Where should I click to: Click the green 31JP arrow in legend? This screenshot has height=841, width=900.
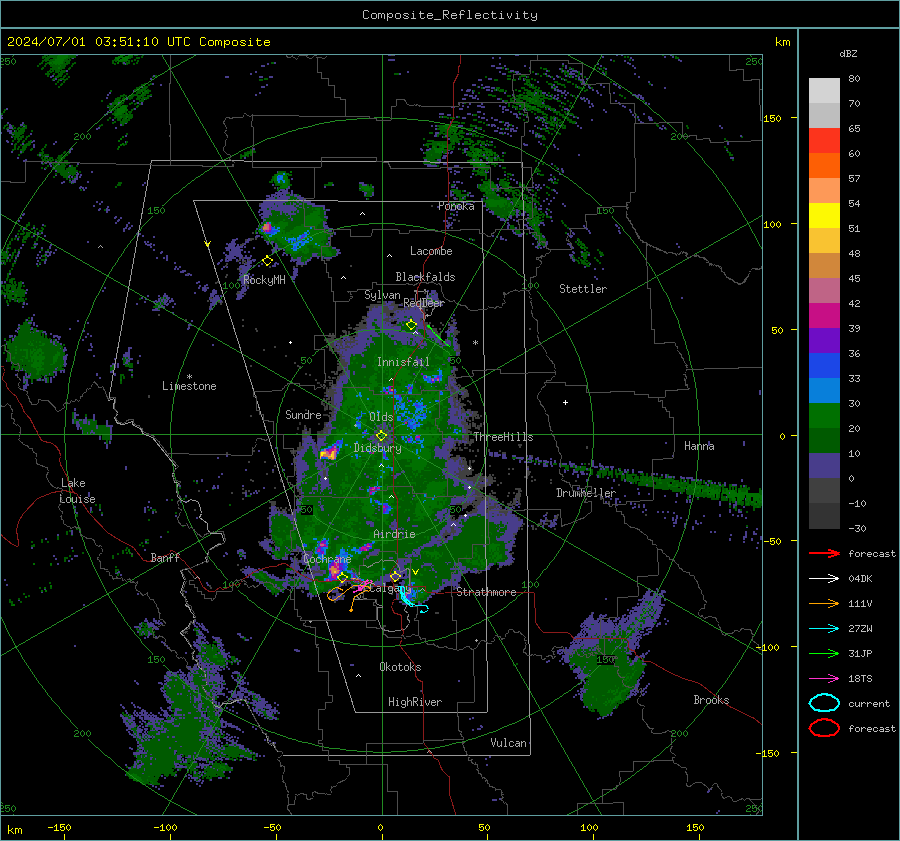(x=824, y=653)
